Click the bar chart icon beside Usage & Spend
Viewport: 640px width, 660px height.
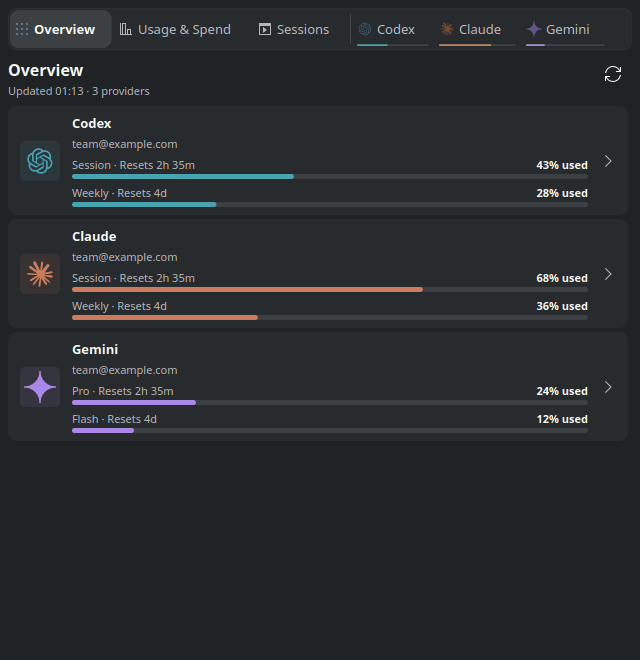125,29
